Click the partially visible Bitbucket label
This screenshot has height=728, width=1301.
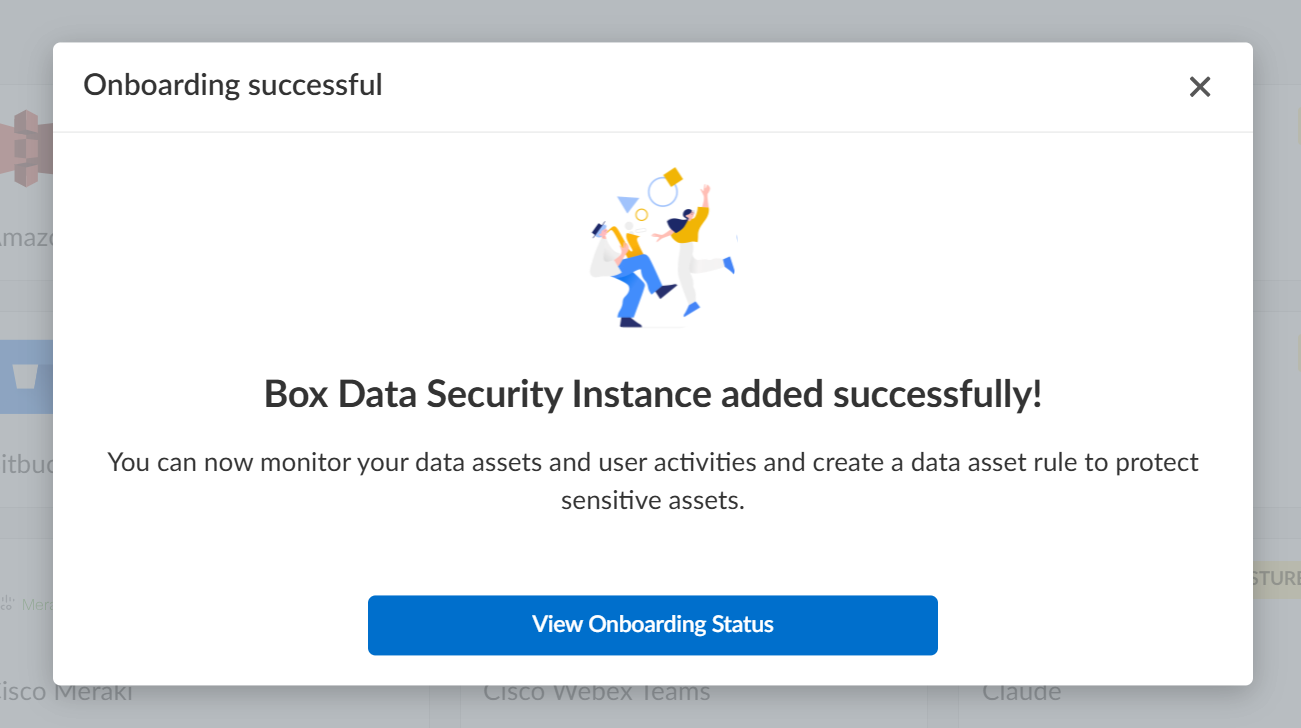point(25,466)
